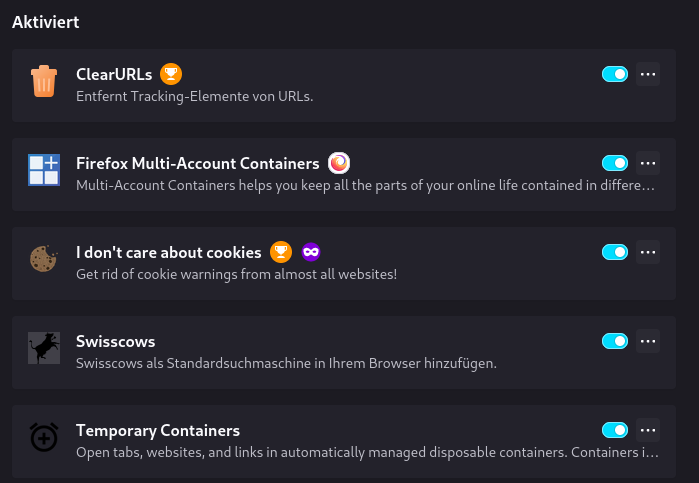
Task: Click the purple private browsing mask badge
Action: [311, 252]
